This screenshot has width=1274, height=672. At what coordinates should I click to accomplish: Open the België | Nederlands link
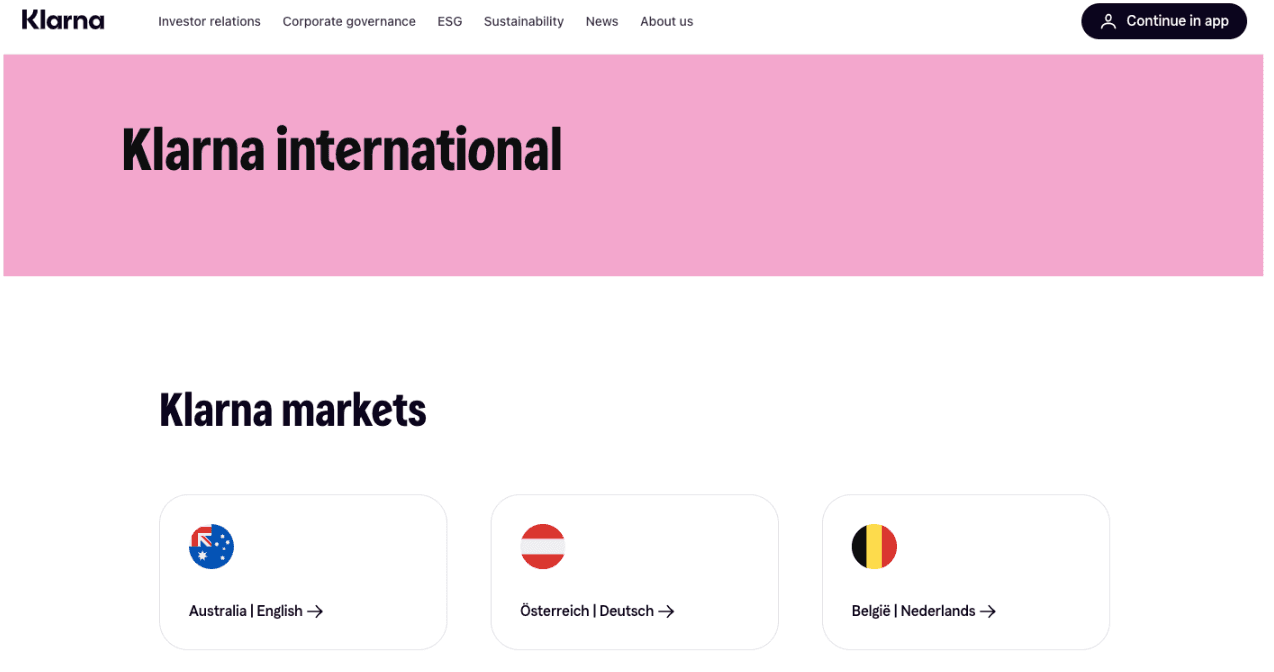click(x=924, y=611)
